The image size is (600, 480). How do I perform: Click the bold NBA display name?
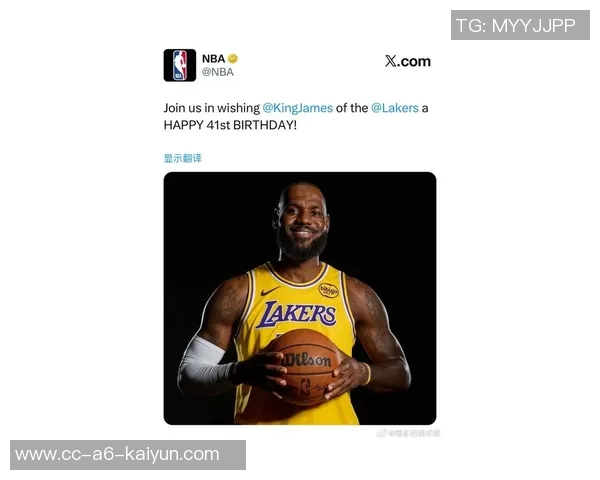tap(214, 59)
